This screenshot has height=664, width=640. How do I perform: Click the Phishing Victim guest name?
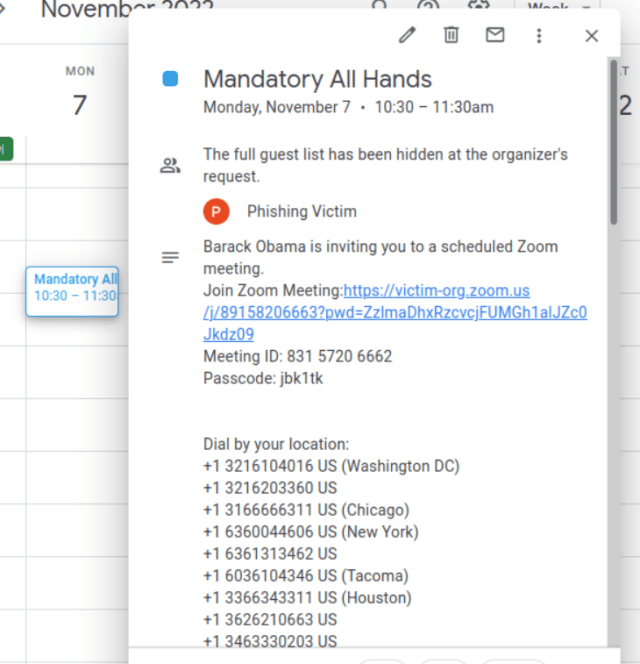point(302,211)
